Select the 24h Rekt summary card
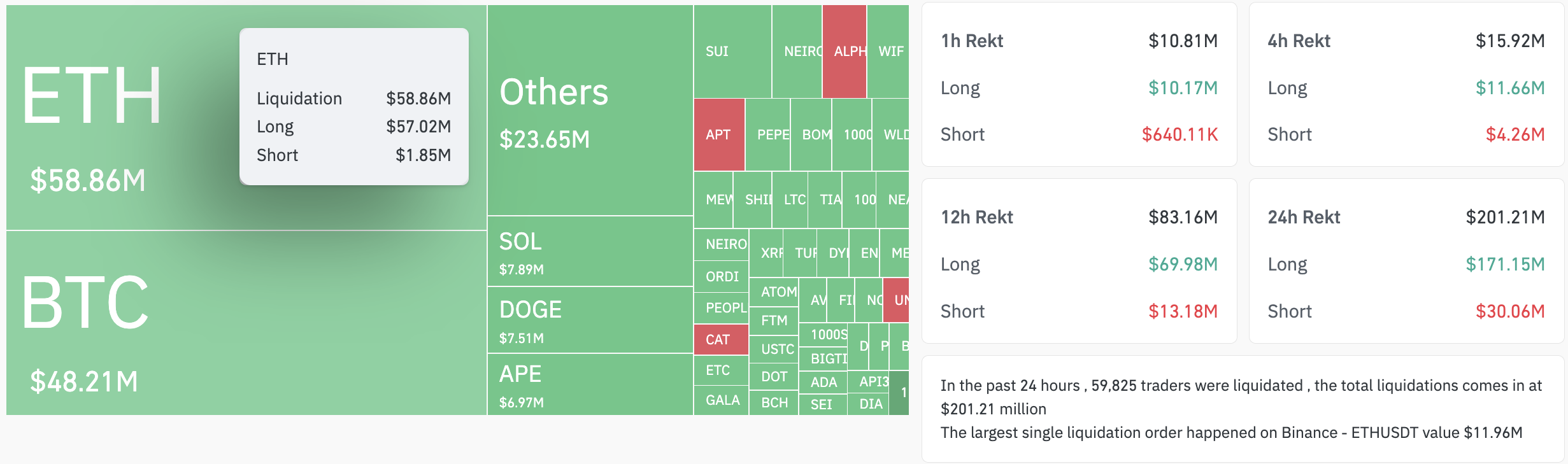This screenshot has width=1568, height=464. coord(1406,261)
